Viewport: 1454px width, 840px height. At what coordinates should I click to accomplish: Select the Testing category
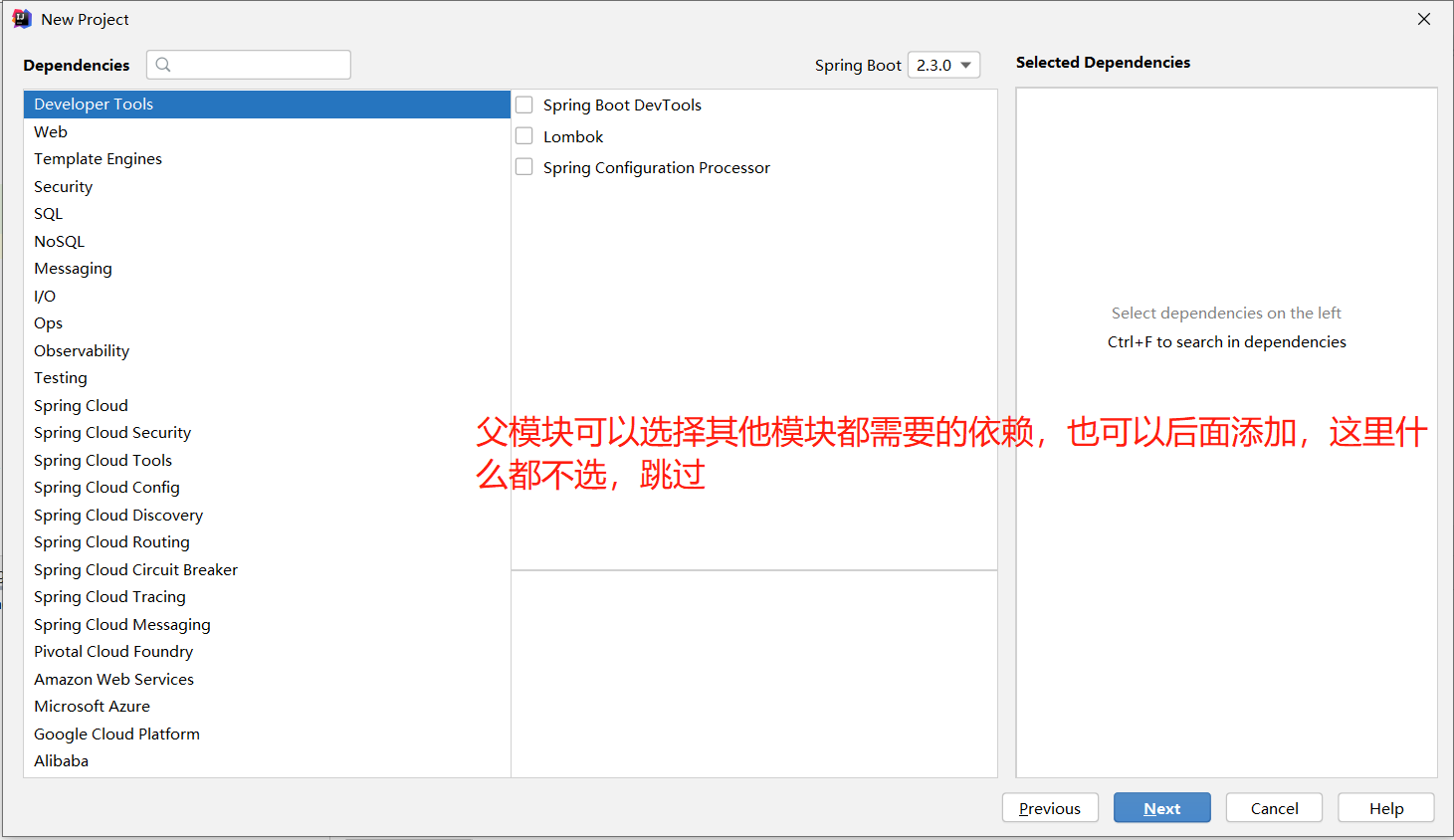tap(60, 377)
